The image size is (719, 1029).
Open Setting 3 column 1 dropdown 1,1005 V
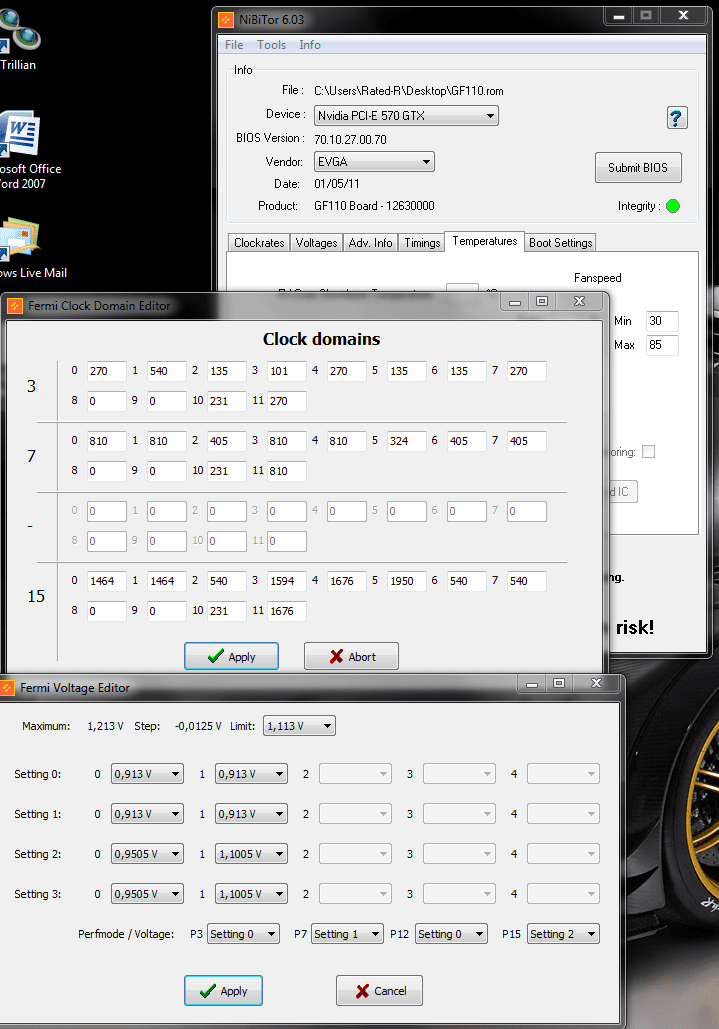coord(251,894)
